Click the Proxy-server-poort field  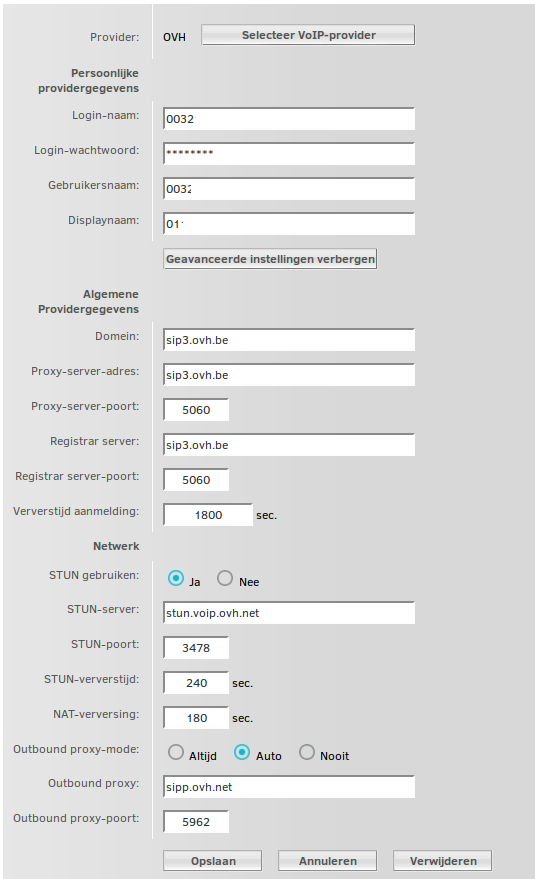196,410
